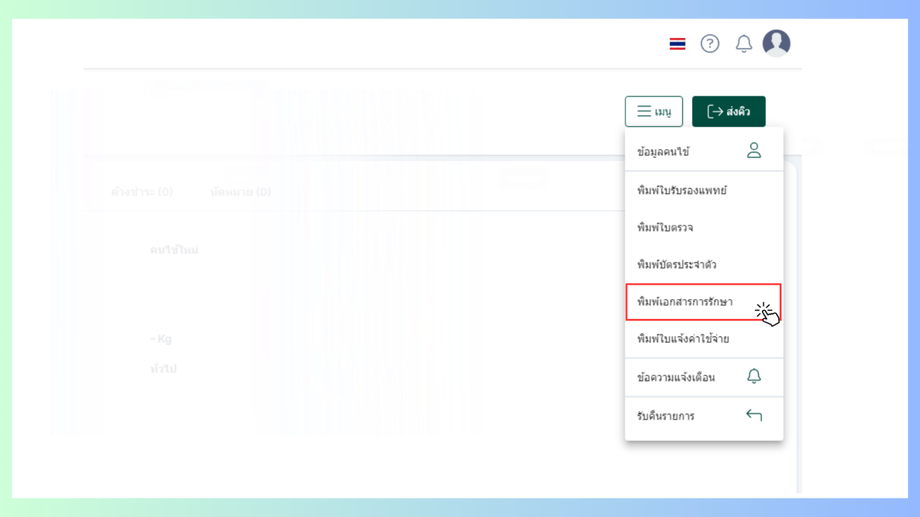Click the คนไข้ใหม่ label in the background

pyautogui.click(x=174, y=250)
